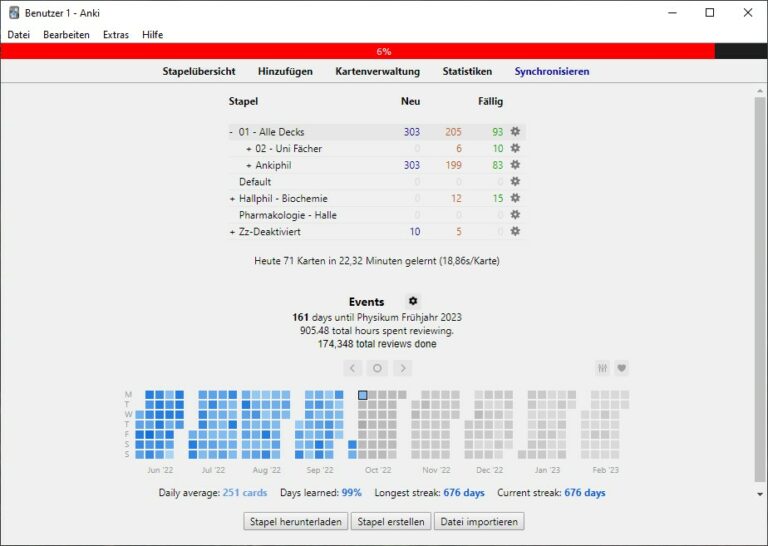This screenshot has width=768, height=546.
Task: Expand the Ankiphil subdeck
Action: click(x=249, y=166)
